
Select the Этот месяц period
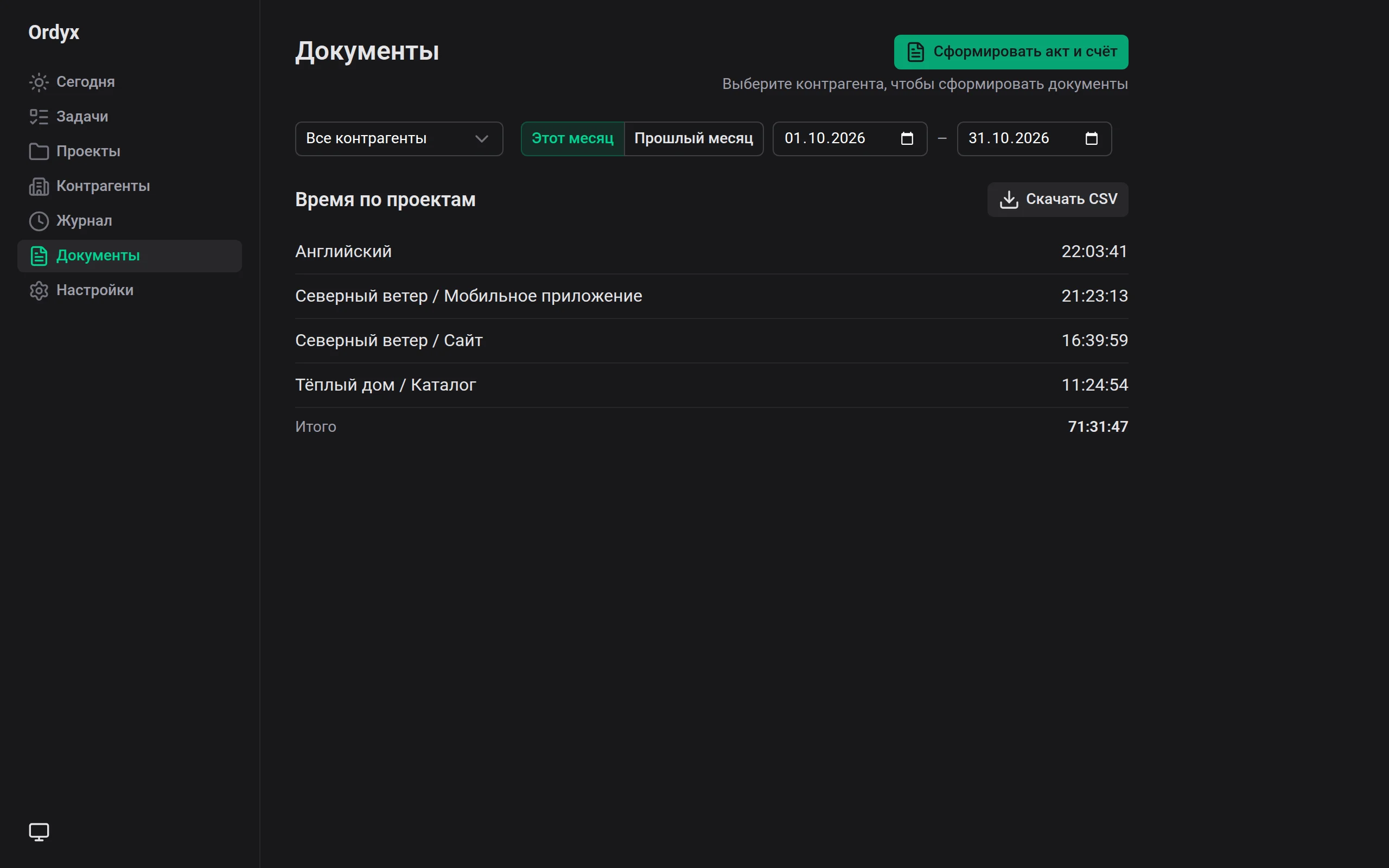572,139
